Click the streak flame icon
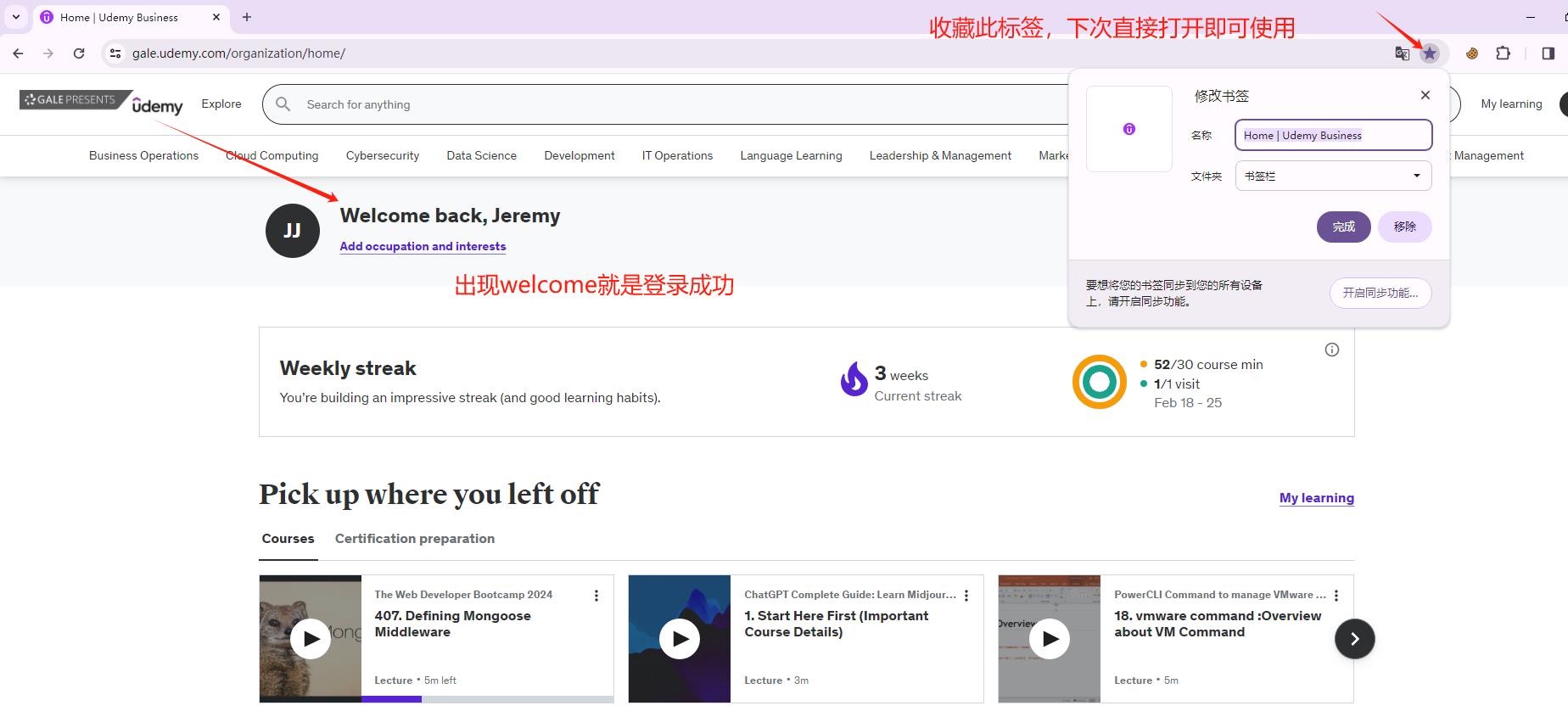The image size is (1568, 728). [x=854, y=378]
